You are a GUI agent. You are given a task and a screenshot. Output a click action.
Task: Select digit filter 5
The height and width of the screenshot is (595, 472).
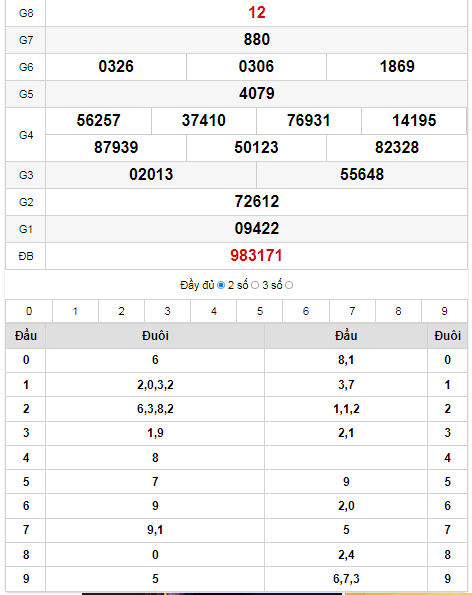(260, 311)
